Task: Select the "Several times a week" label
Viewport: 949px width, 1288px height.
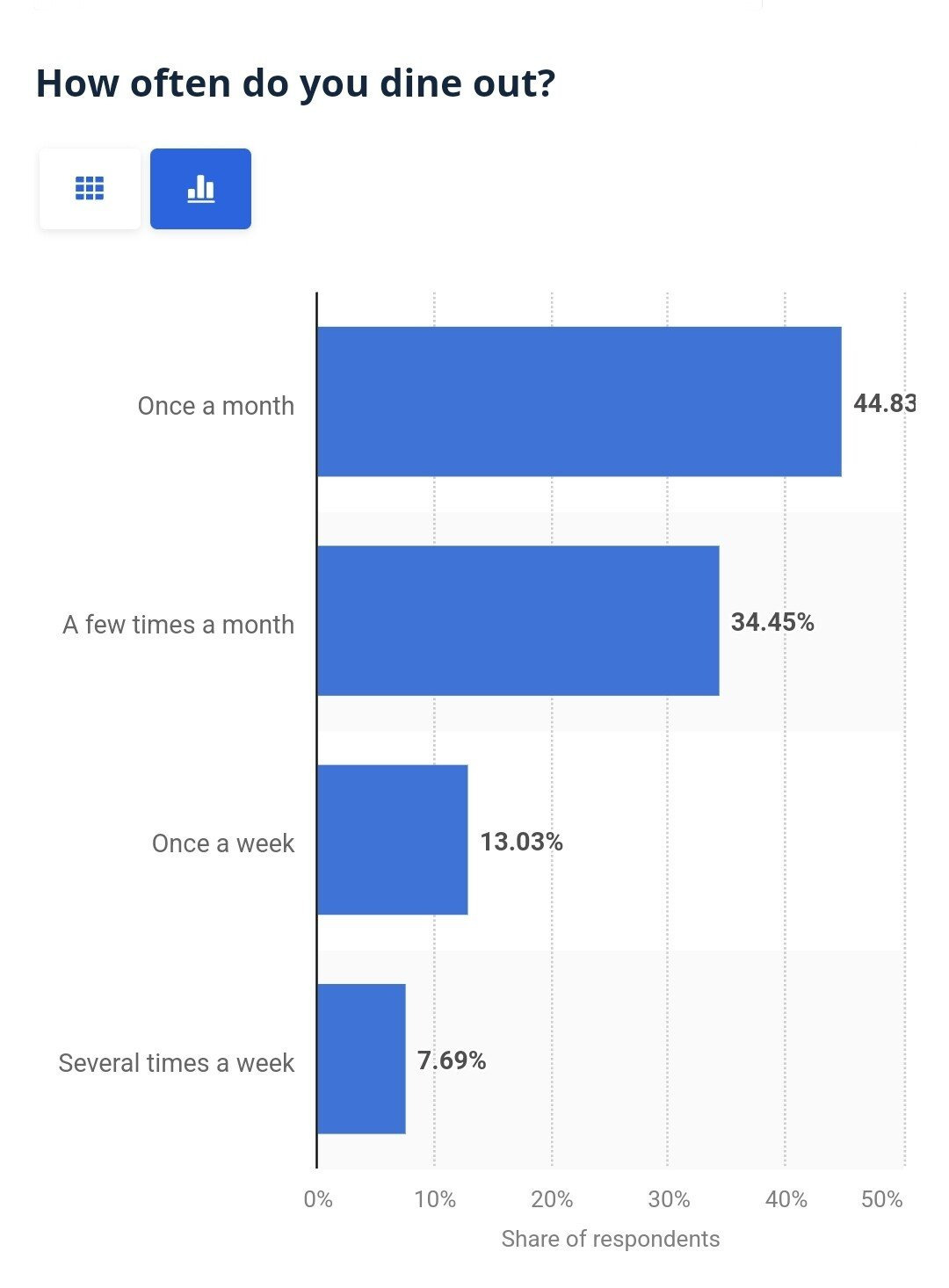Action: [x=177, y=1063]
